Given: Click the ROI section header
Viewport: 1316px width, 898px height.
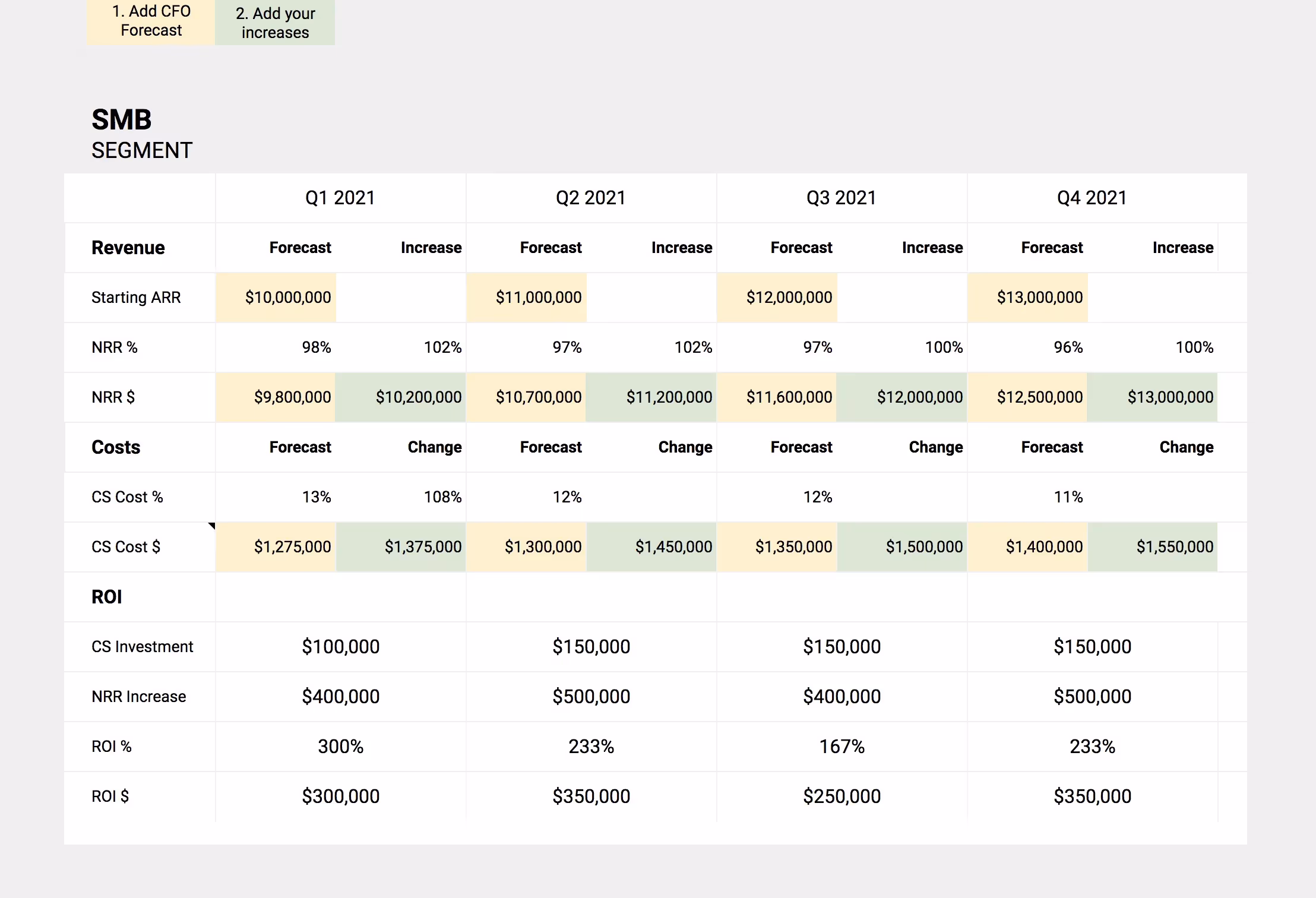Looking at the screenshot, I should (x=107, y=596).
